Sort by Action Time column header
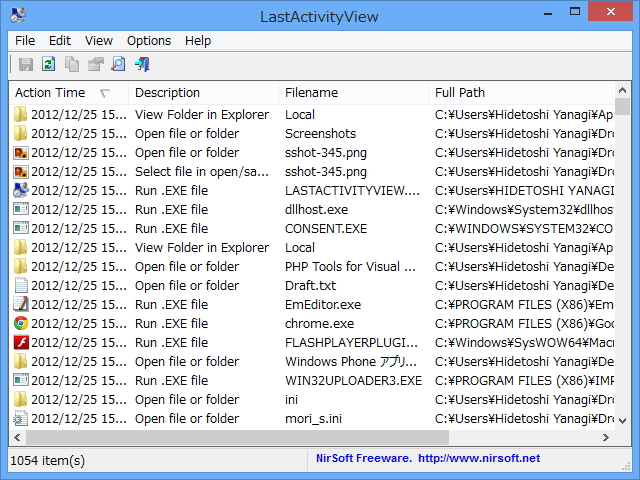The height and width of the screenshot is (480, 640). pos(69,93)
